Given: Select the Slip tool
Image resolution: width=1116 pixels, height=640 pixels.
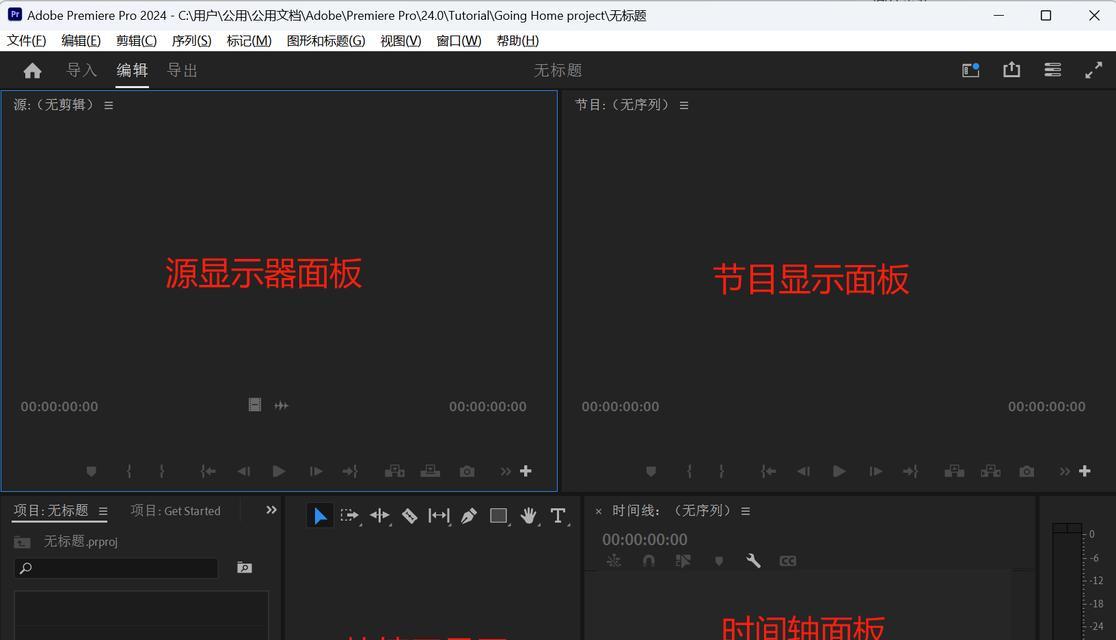Looking at the screenshot, I should coord(439,515).
